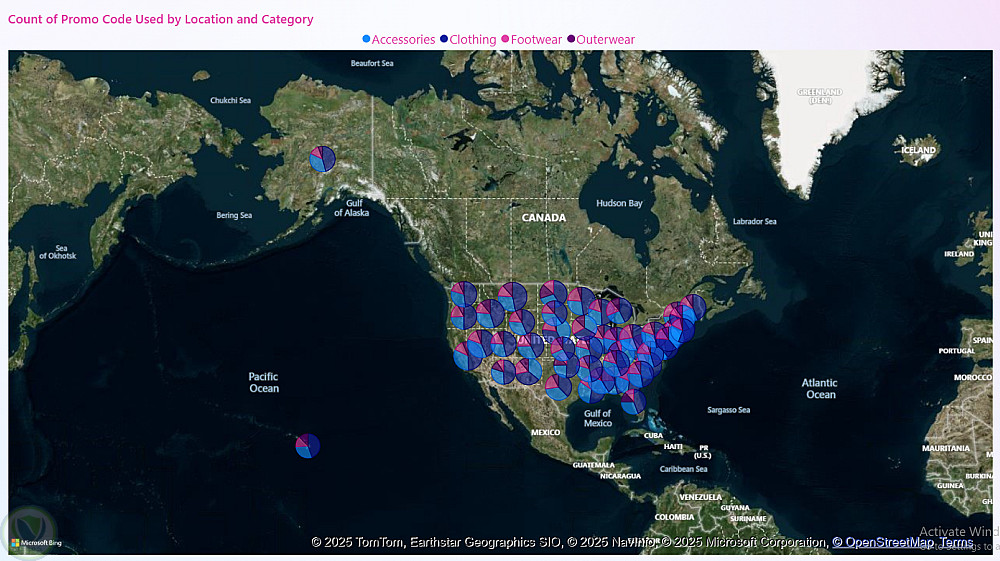
Task: Click the CANADA map label
Action: click(543, 218)
